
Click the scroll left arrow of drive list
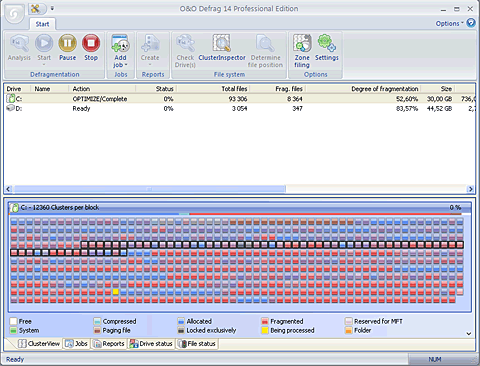click(x=9, y=189)
